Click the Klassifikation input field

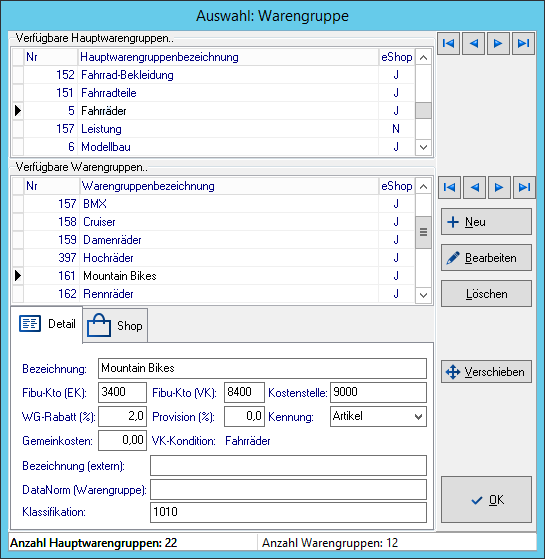pos(288,512)
